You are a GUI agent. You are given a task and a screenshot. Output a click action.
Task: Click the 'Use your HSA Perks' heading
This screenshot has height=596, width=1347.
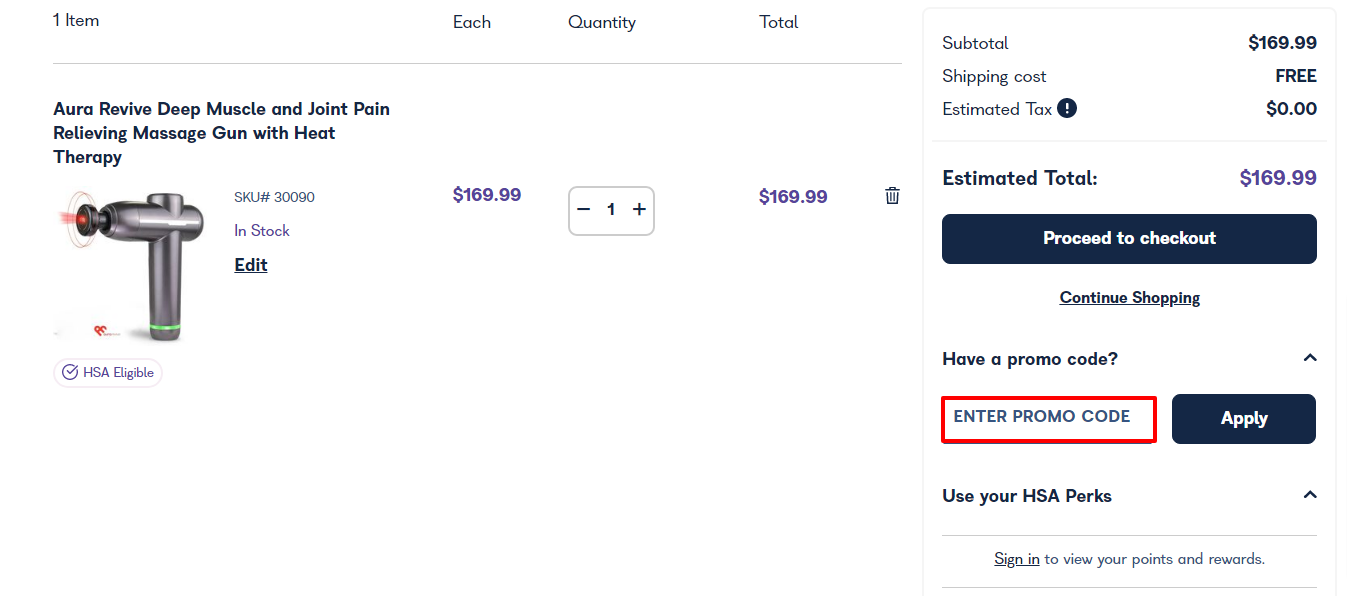[1027, 496]
